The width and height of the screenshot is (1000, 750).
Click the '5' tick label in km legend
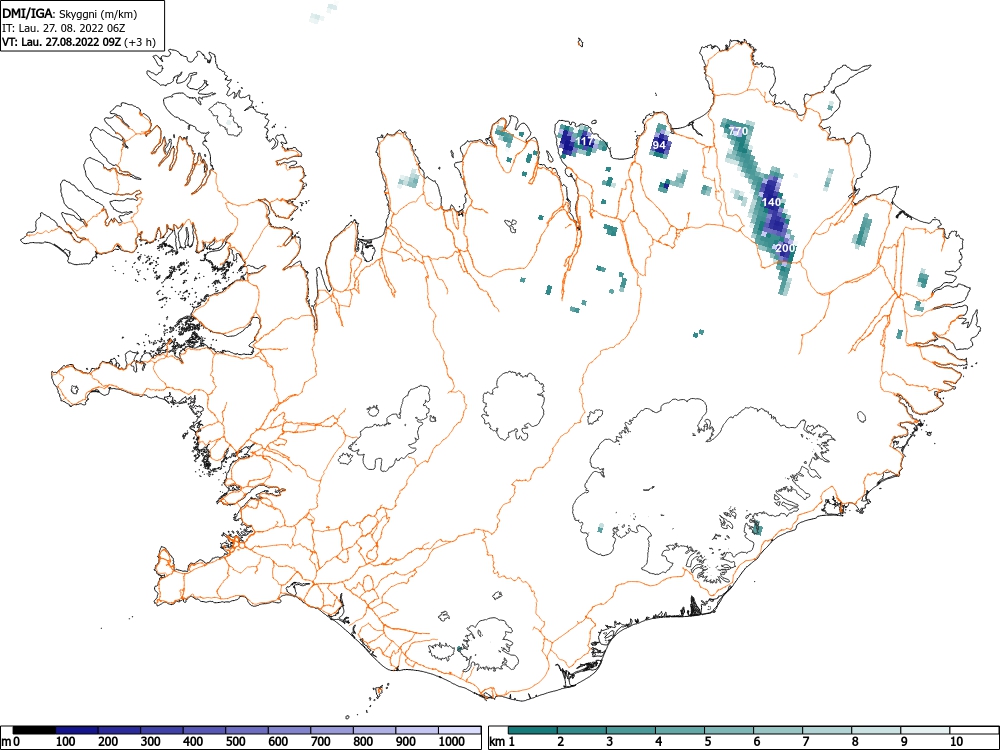click(x=708, y=742)
